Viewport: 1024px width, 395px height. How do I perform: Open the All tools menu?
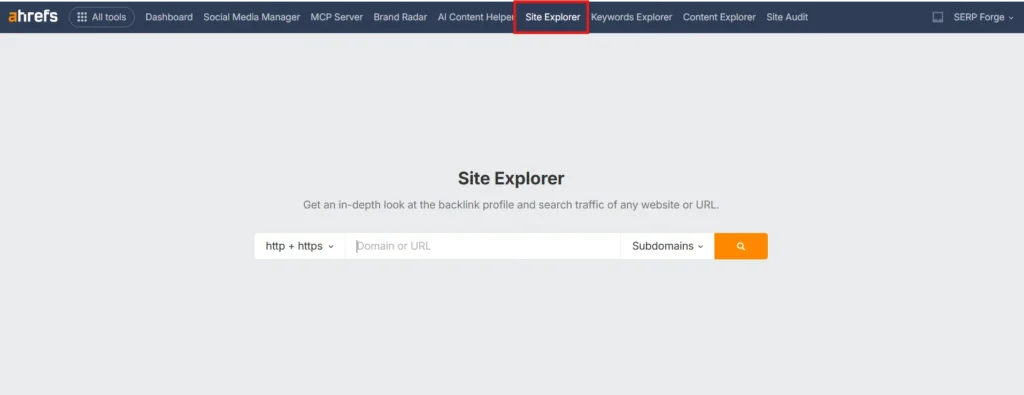coord(102,17)
